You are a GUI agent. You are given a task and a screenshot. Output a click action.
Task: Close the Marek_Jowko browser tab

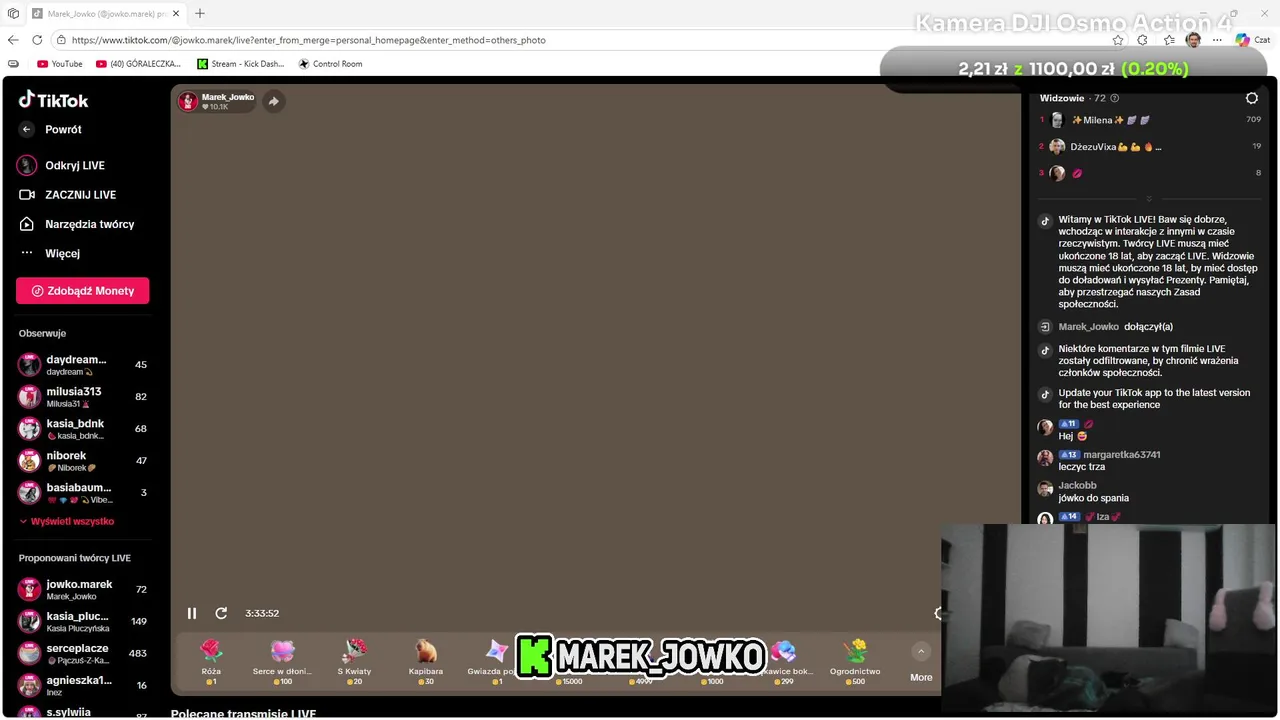tap(176, 14)
